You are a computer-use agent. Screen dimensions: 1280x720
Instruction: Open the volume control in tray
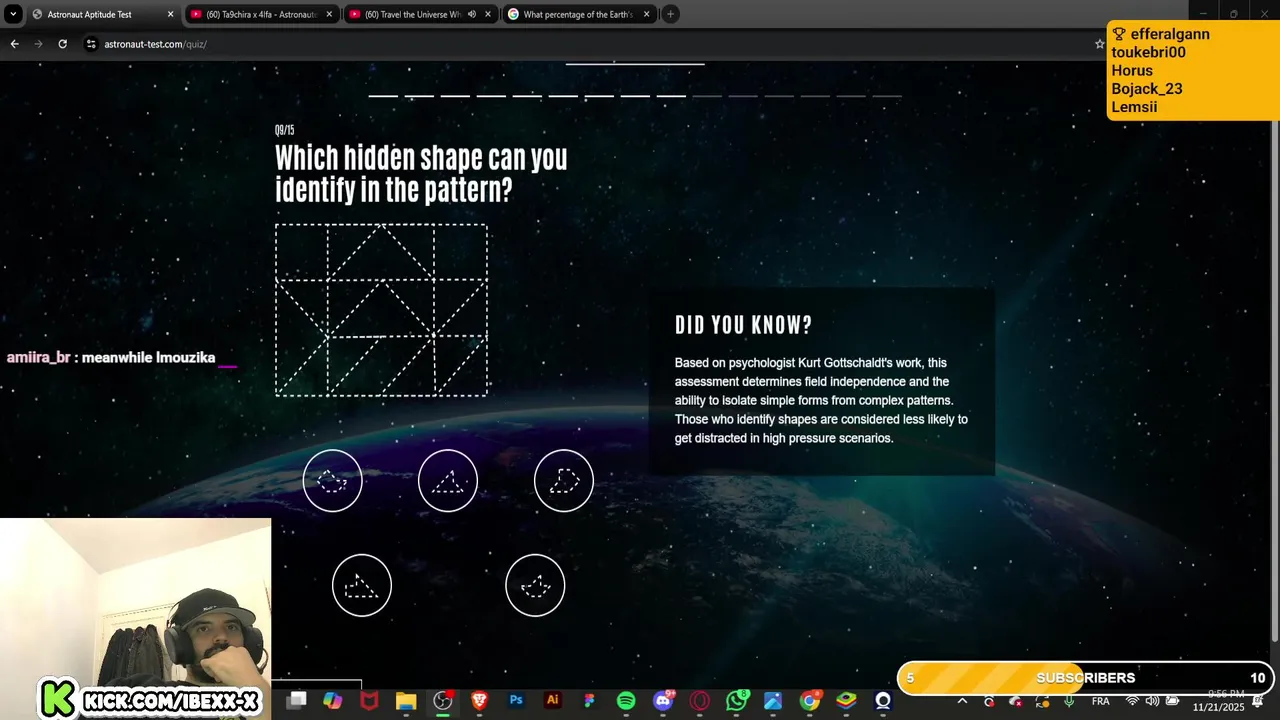pos(1152,701)
